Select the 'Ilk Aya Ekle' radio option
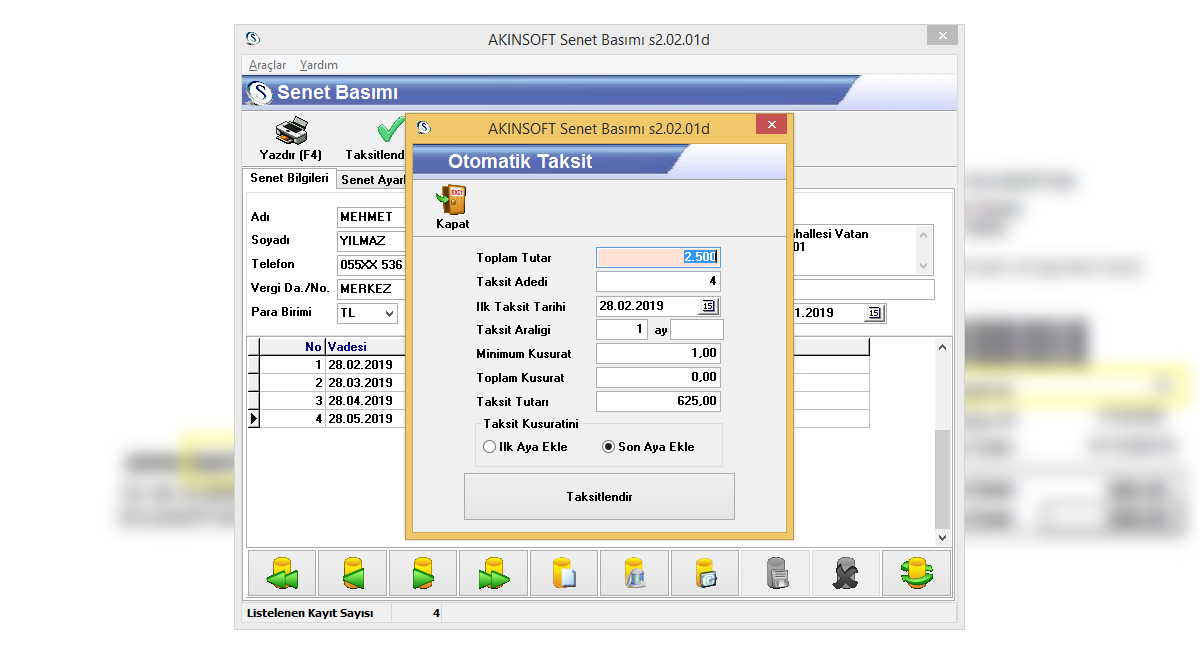Viewport: 1200px width, 653px height. click(489, 447)
